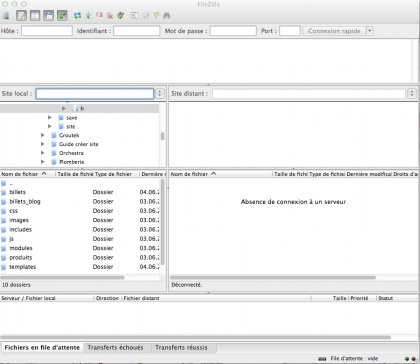Select the produits folder row
The image size is (420, 364).
pyautogui.click(x=80, y=258)
